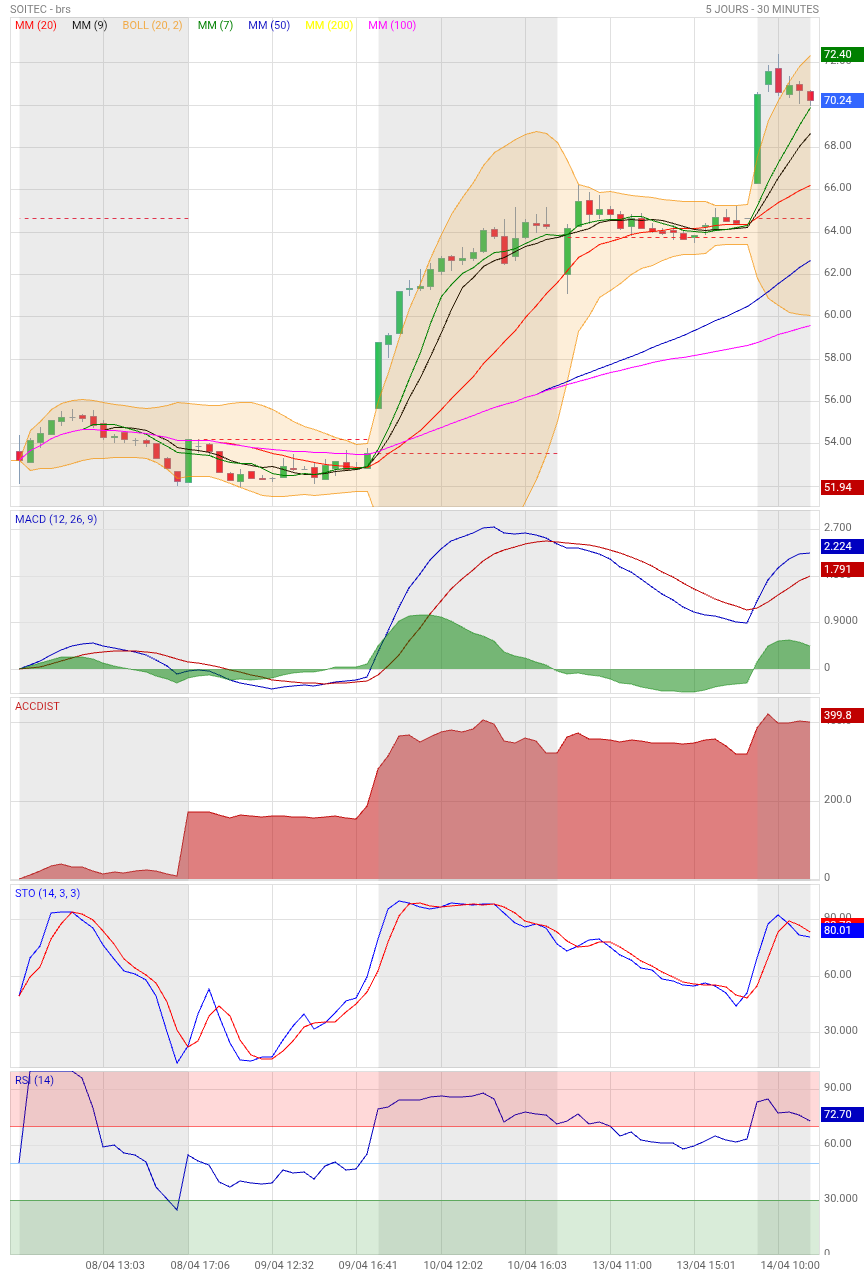This screenshot has height=1275, width=864.
Task: Click the MM (50) legend label
Action: (x=269, y=25)
